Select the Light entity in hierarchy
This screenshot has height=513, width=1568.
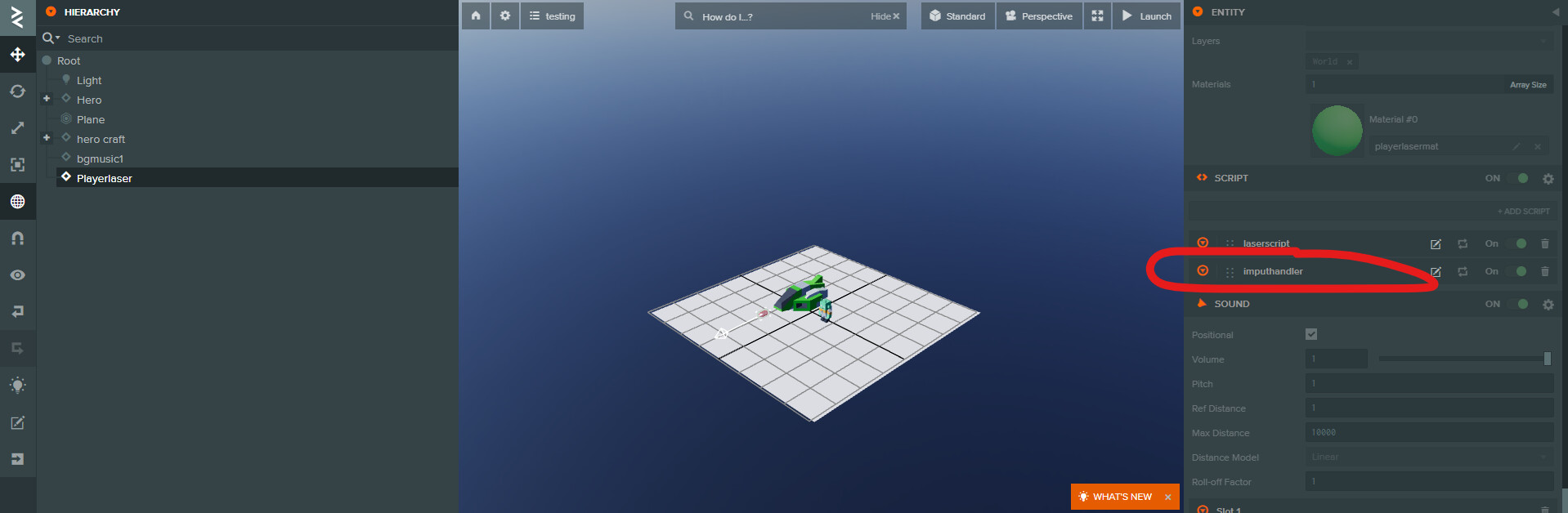click(89, 80)
